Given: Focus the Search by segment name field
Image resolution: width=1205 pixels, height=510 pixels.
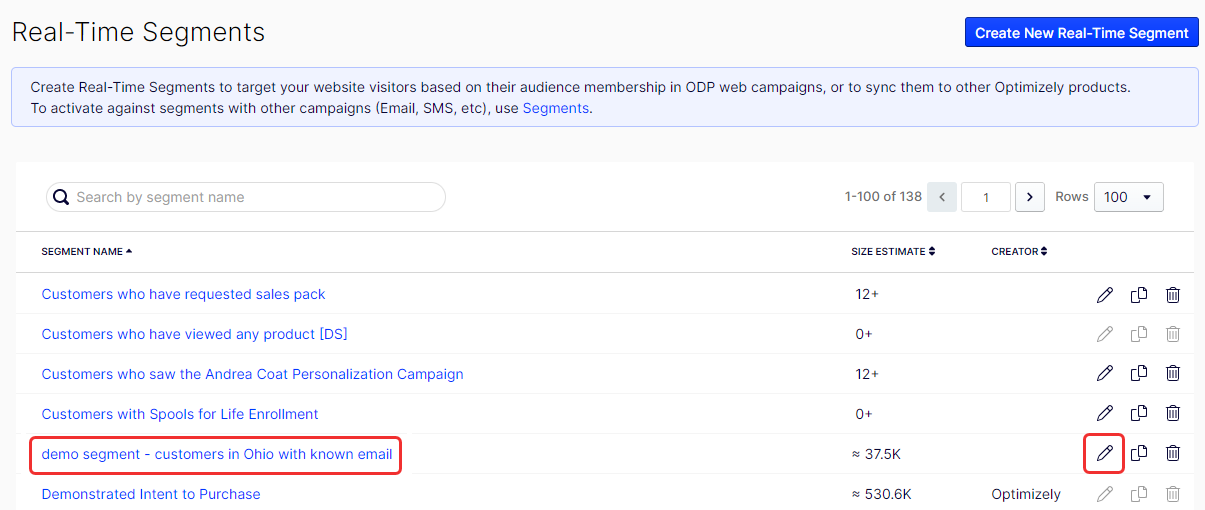Looking at the screenshot, I should [x=246, y=197].
